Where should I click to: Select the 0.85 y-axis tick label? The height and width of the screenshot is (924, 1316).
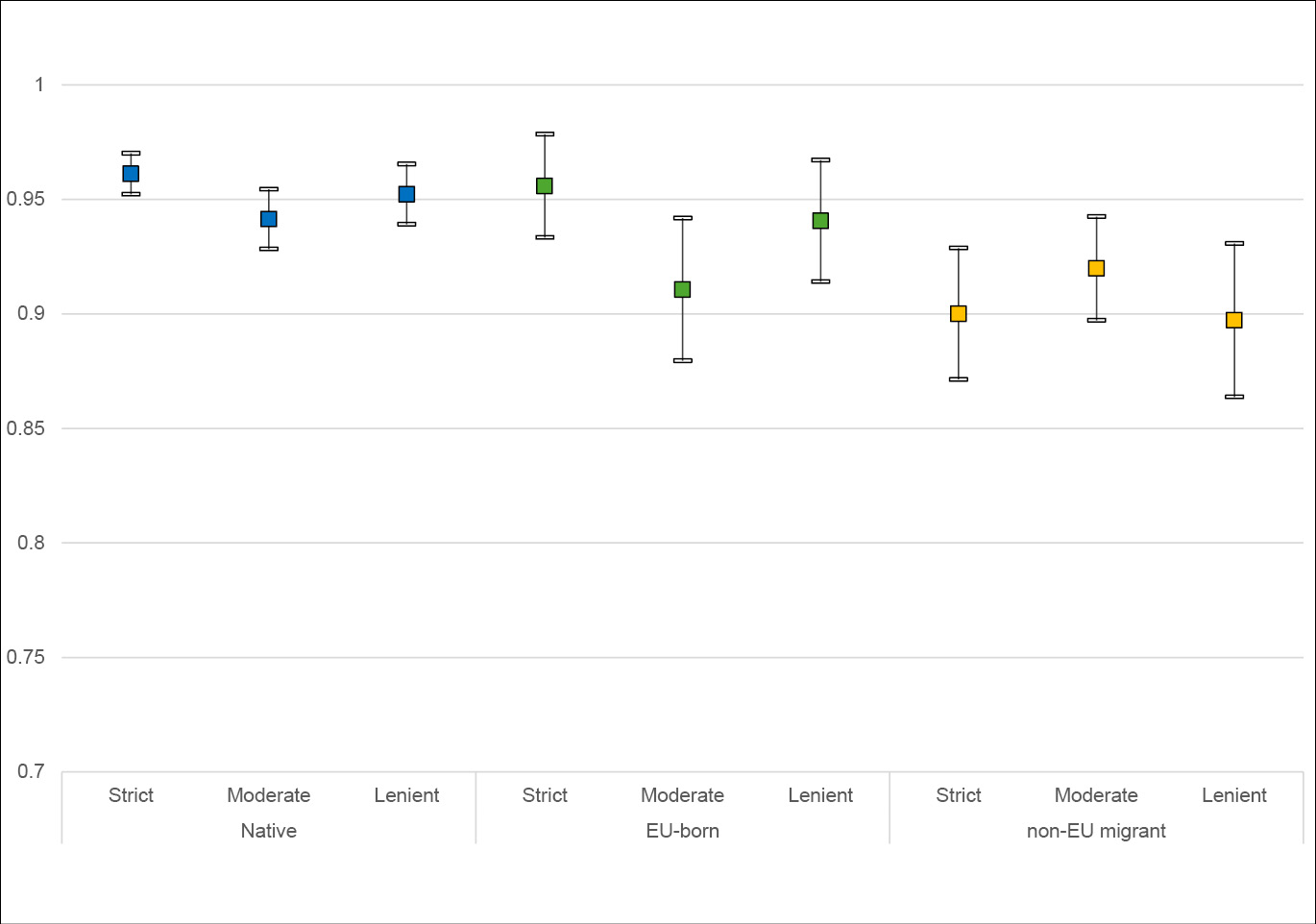(x=26, y=428)
